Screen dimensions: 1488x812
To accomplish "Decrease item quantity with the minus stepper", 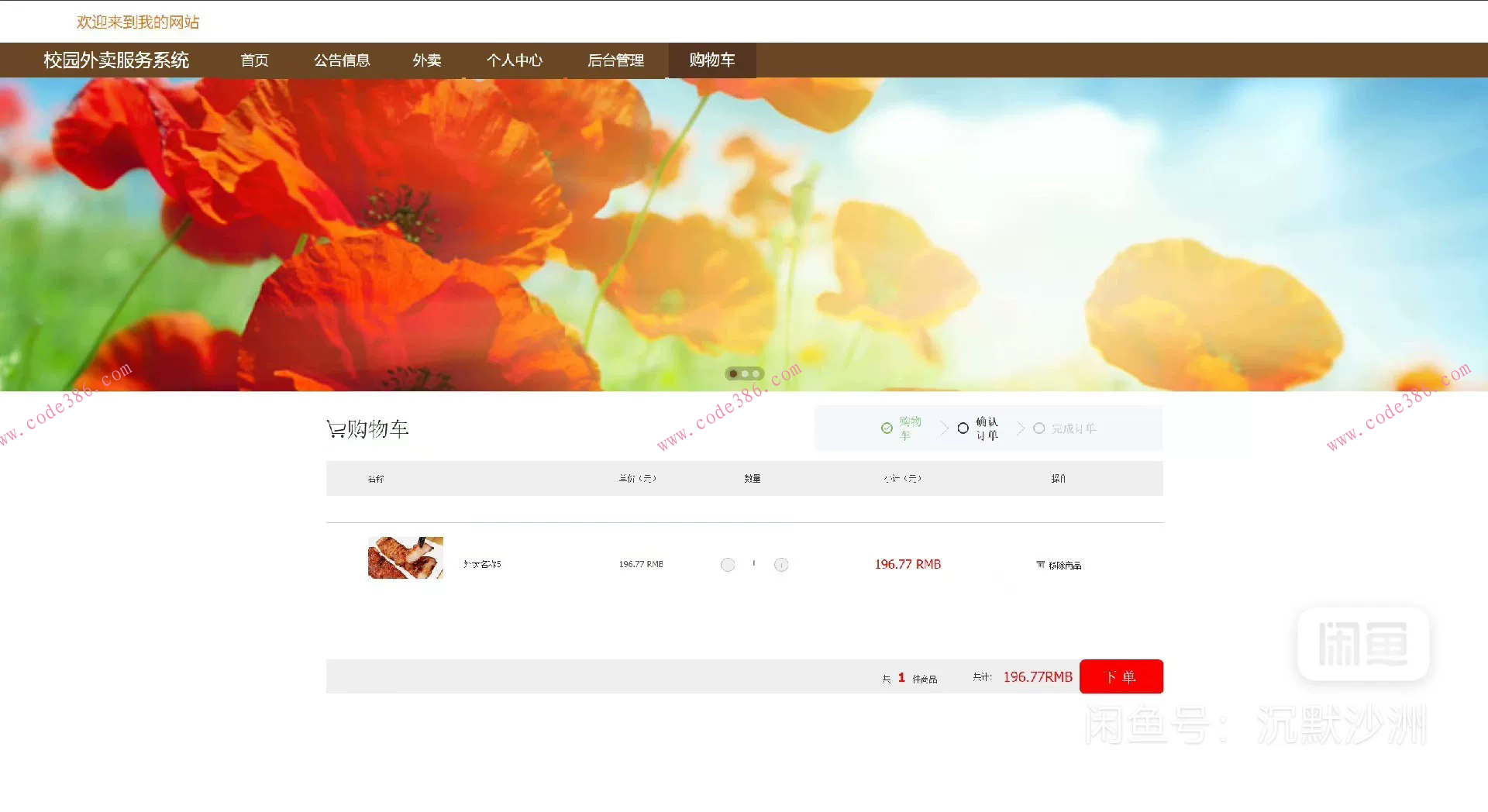I will tap(728, 565).
